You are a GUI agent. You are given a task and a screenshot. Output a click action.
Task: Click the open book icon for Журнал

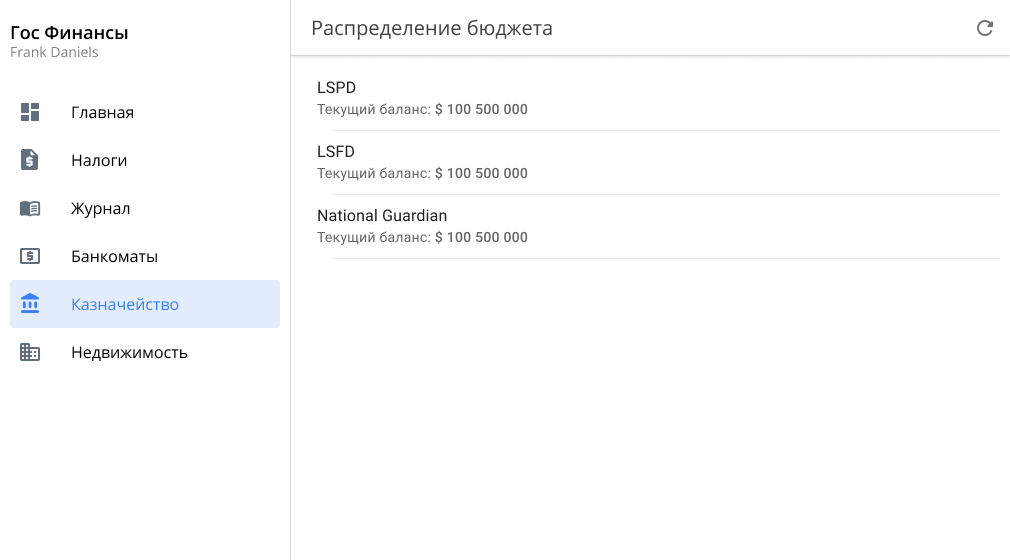coord(30,208)
